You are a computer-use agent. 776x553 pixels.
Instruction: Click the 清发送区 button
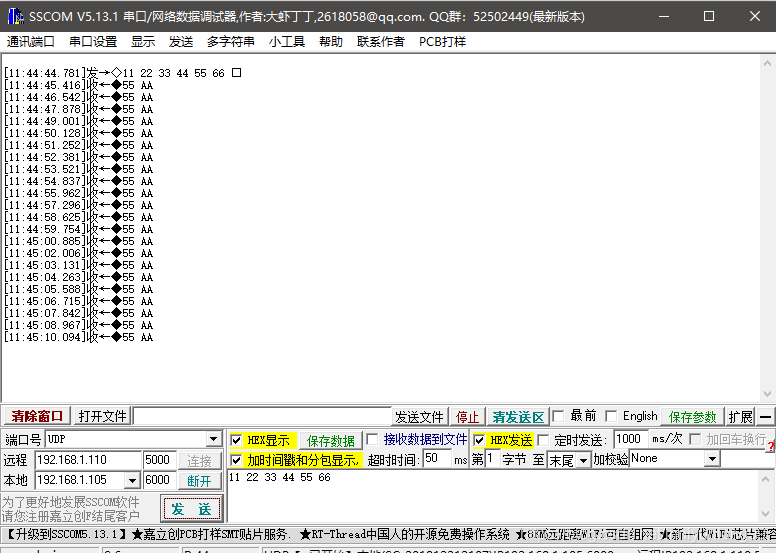pos(518,417)
